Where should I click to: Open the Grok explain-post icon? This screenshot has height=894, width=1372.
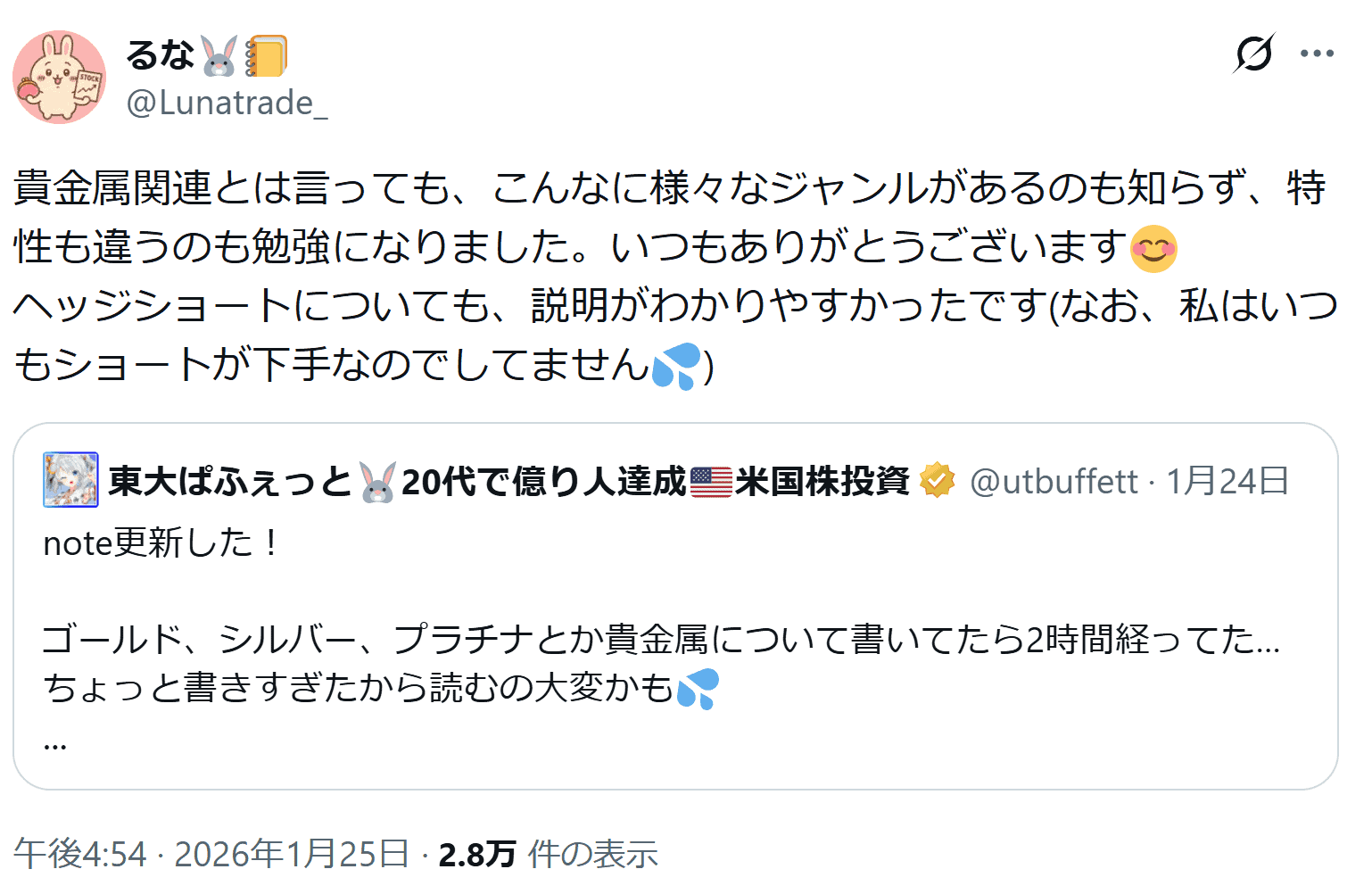click(1253, 54)
